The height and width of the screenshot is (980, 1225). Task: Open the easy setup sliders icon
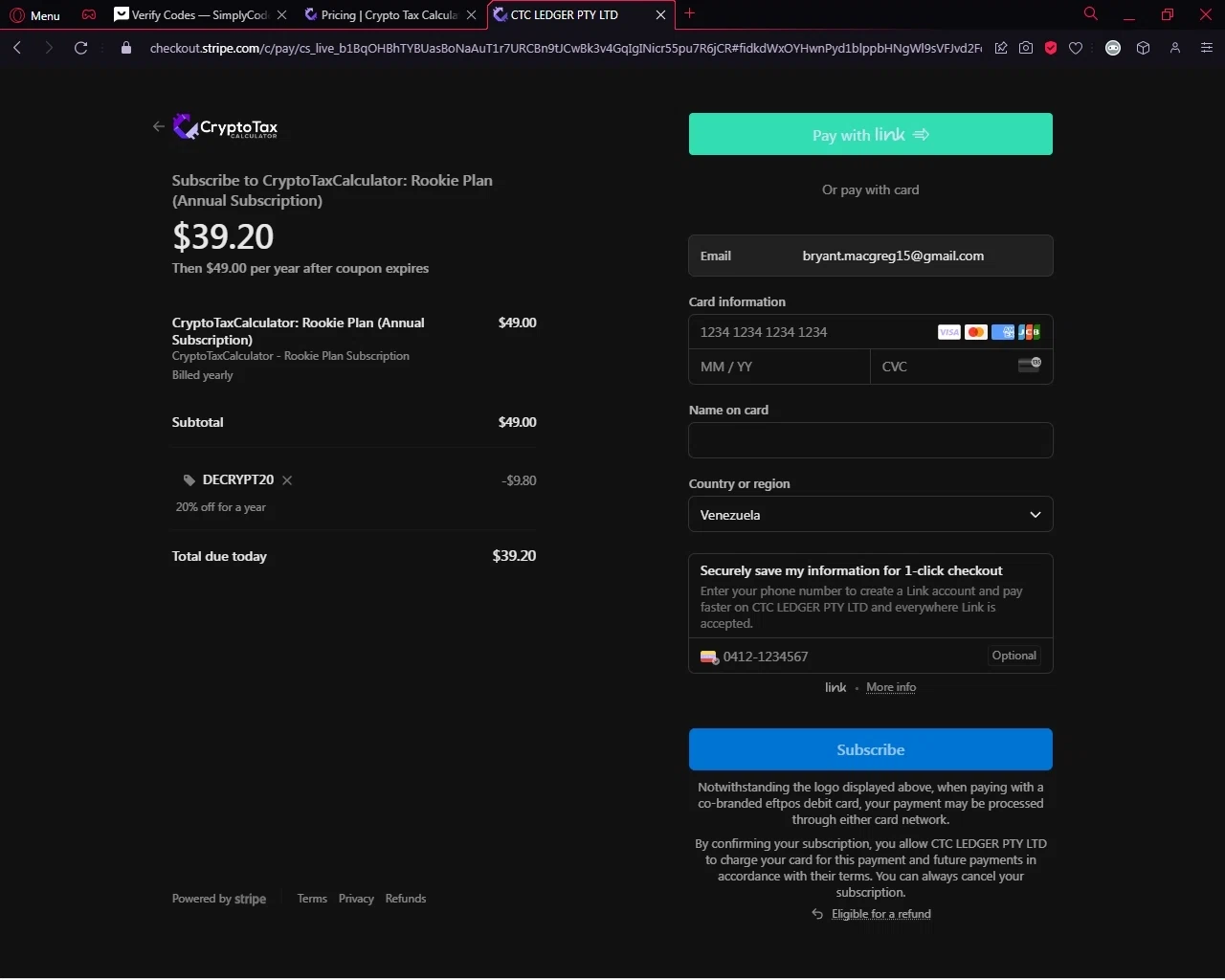[1207, 48]
